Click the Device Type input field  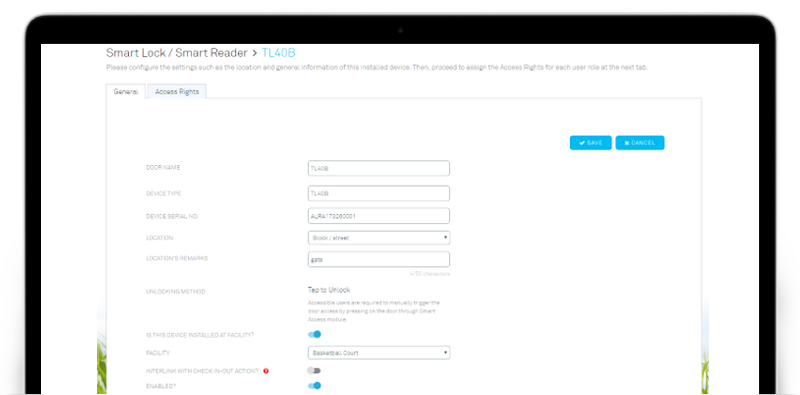[x=379, y=193]
